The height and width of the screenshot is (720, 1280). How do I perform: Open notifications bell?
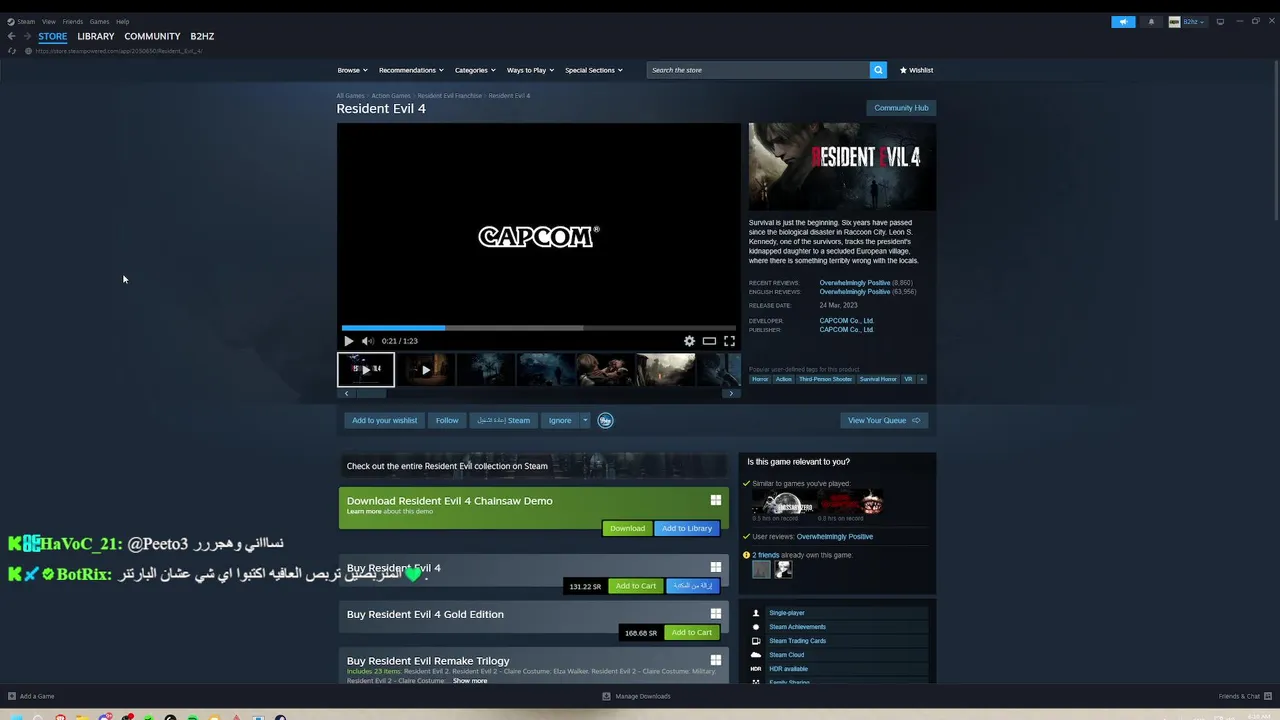tap(1151, 21)
